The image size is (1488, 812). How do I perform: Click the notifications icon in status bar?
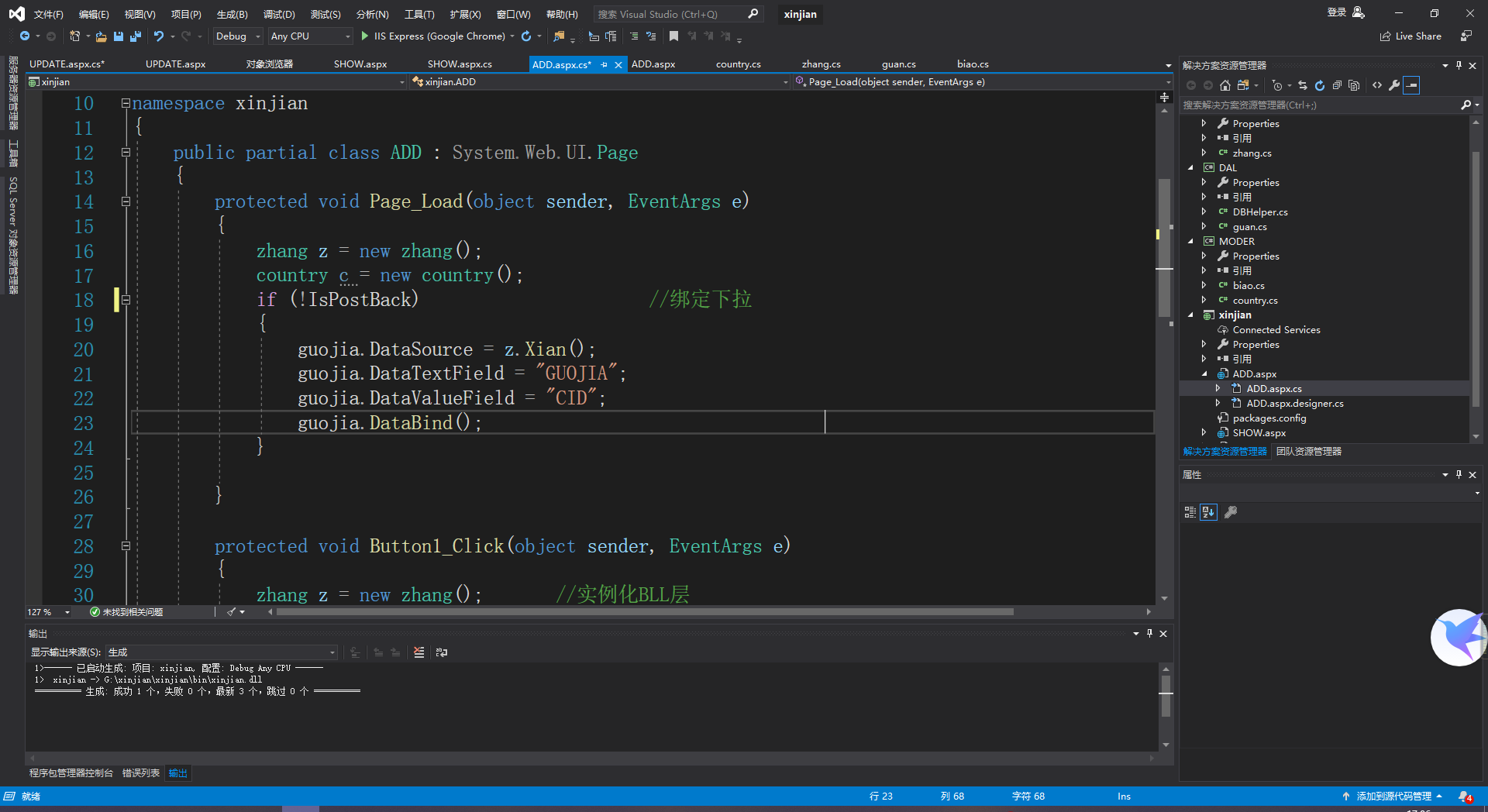point(1465,797)
